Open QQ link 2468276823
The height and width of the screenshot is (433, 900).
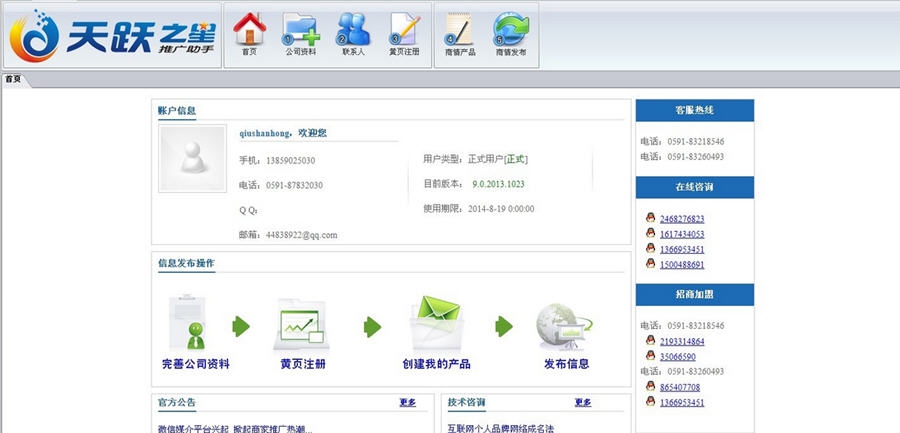pyautogui.click(x=682, y=219)
